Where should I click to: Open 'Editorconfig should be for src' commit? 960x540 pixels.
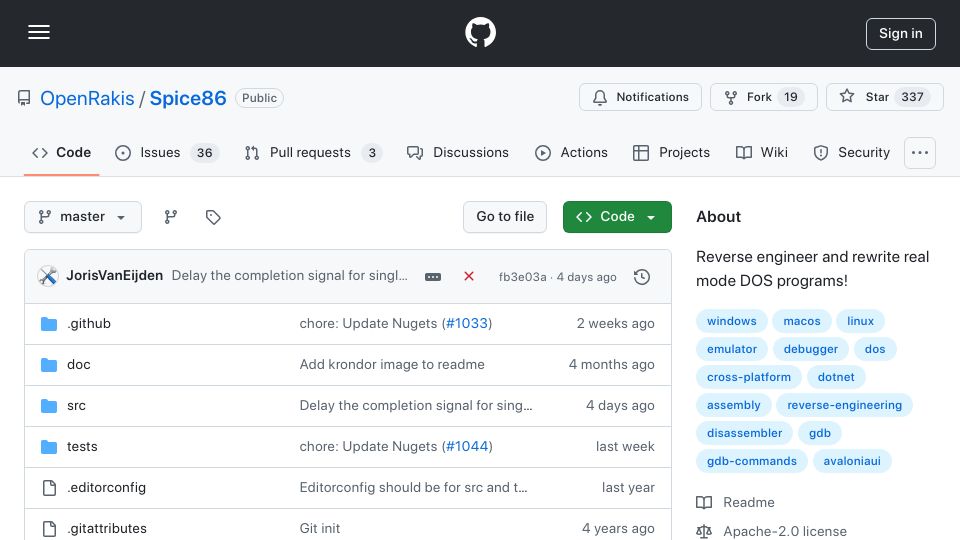pyautogui.click(x=413, y=487)
